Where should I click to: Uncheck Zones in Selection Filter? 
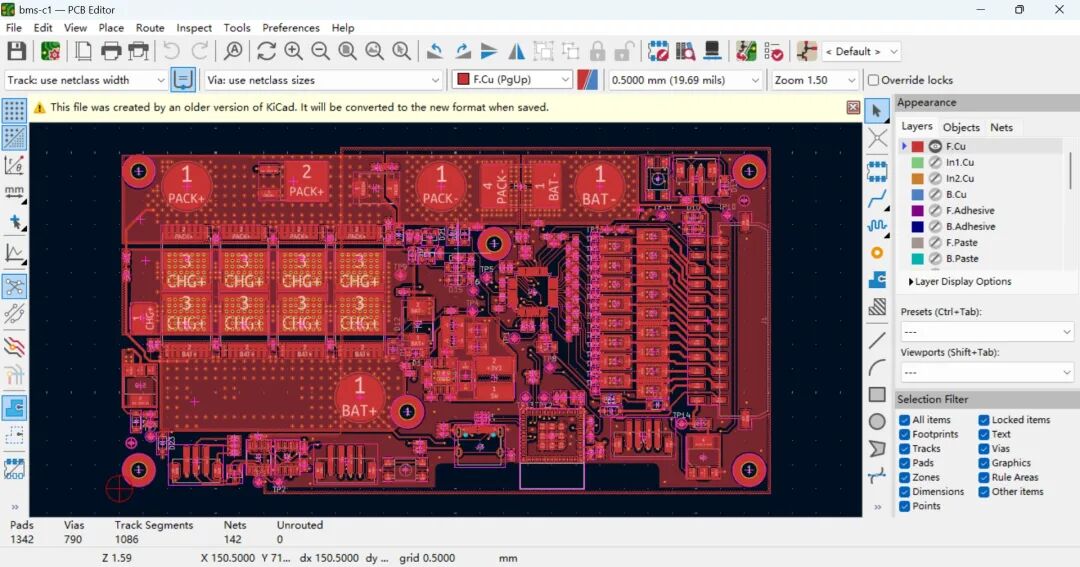point(904,477)
